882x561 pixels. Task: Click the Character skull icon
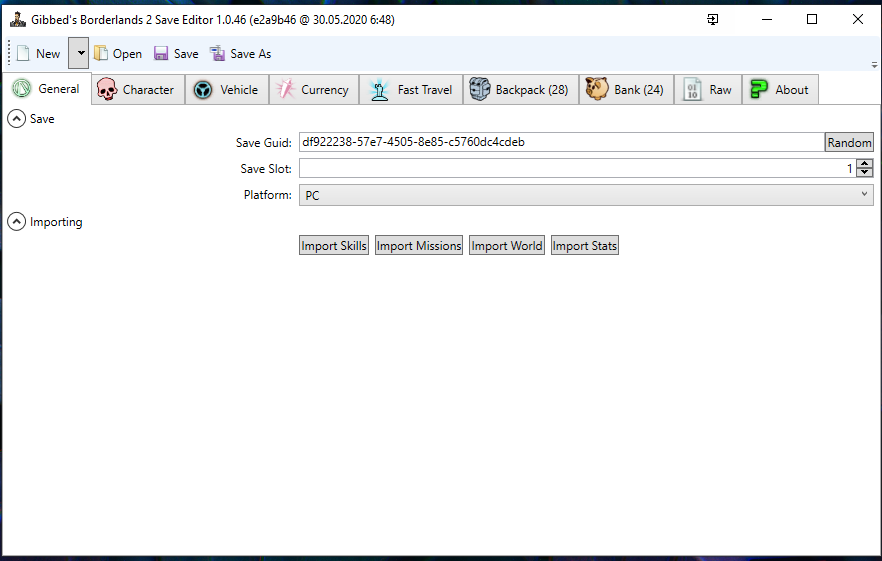107,89
